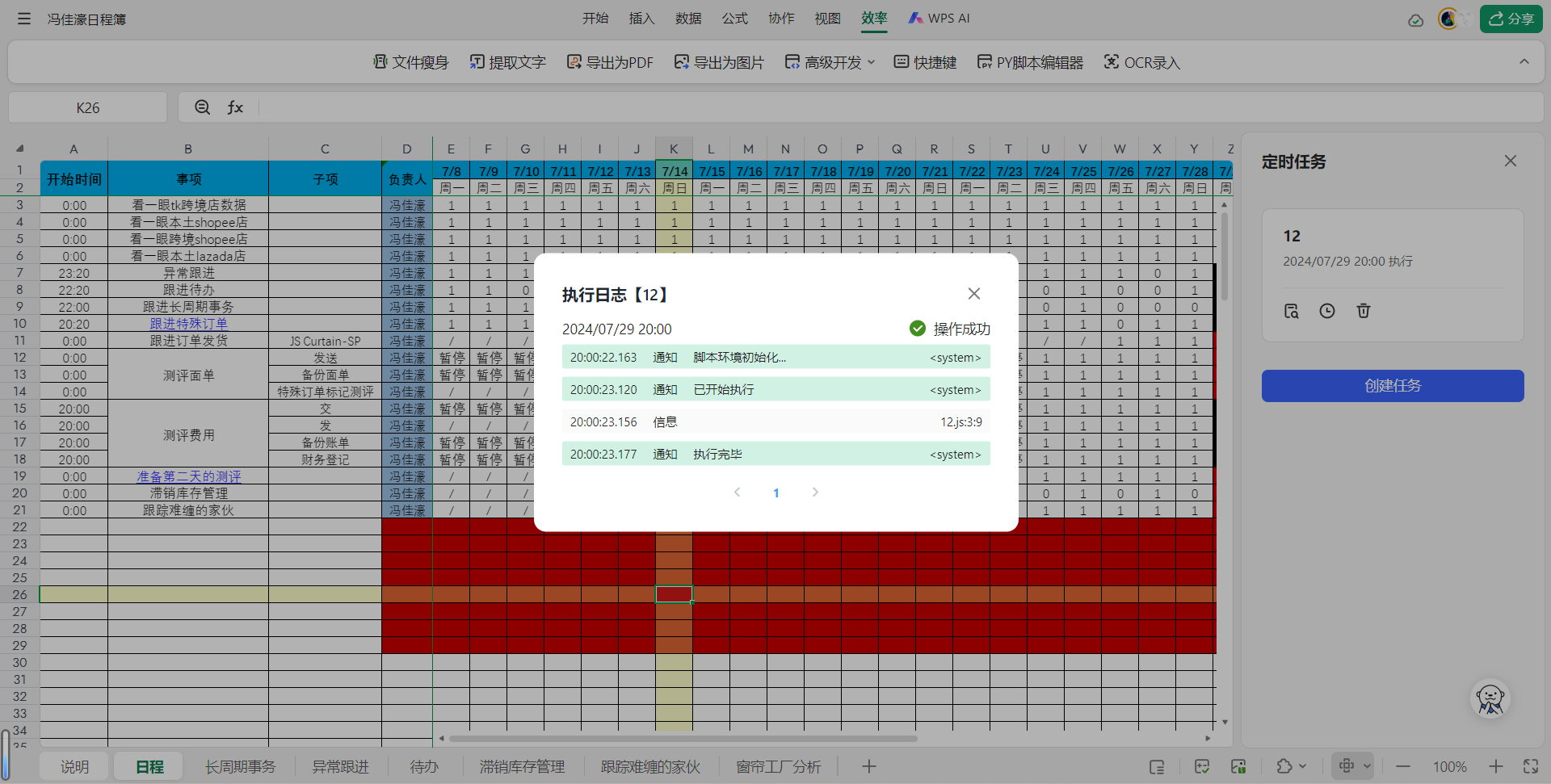Image resolution: width=1551 pixels, height=784 pixels.
Task: Open the 跟进特殊订单 hyperlink cell
Action: coord(188,324)
